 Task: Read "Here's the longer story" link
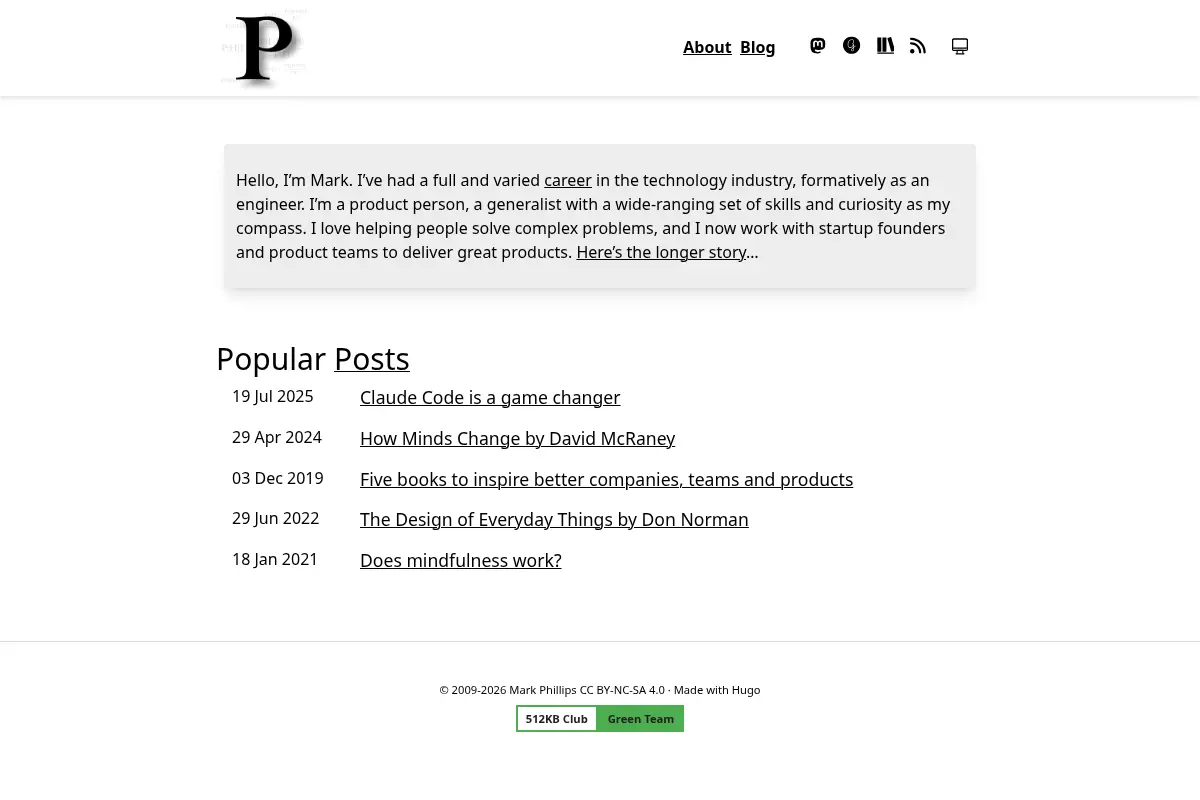click(662, 252)
